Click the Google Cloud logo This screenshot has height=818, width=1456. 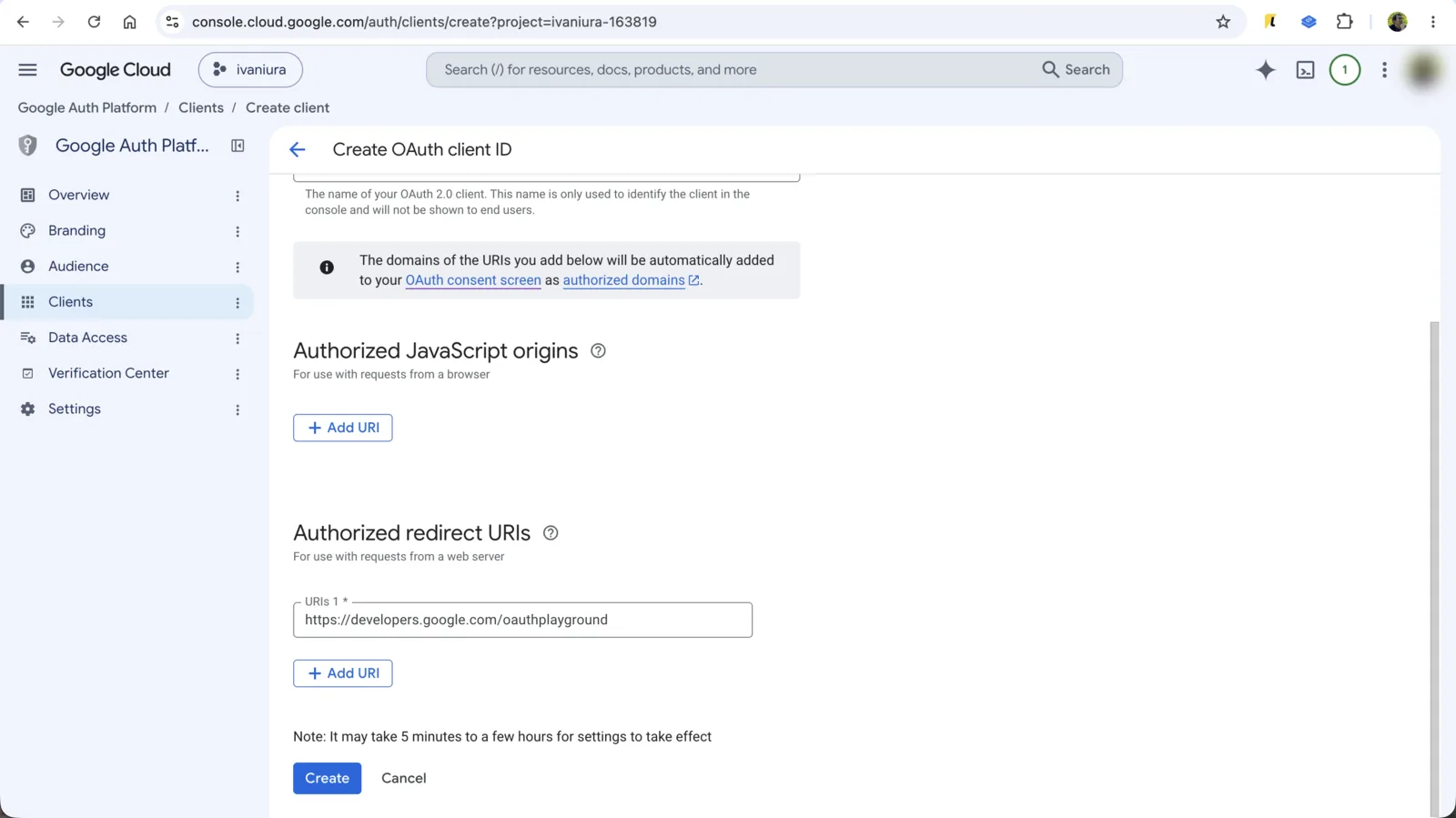pos(116,70)
